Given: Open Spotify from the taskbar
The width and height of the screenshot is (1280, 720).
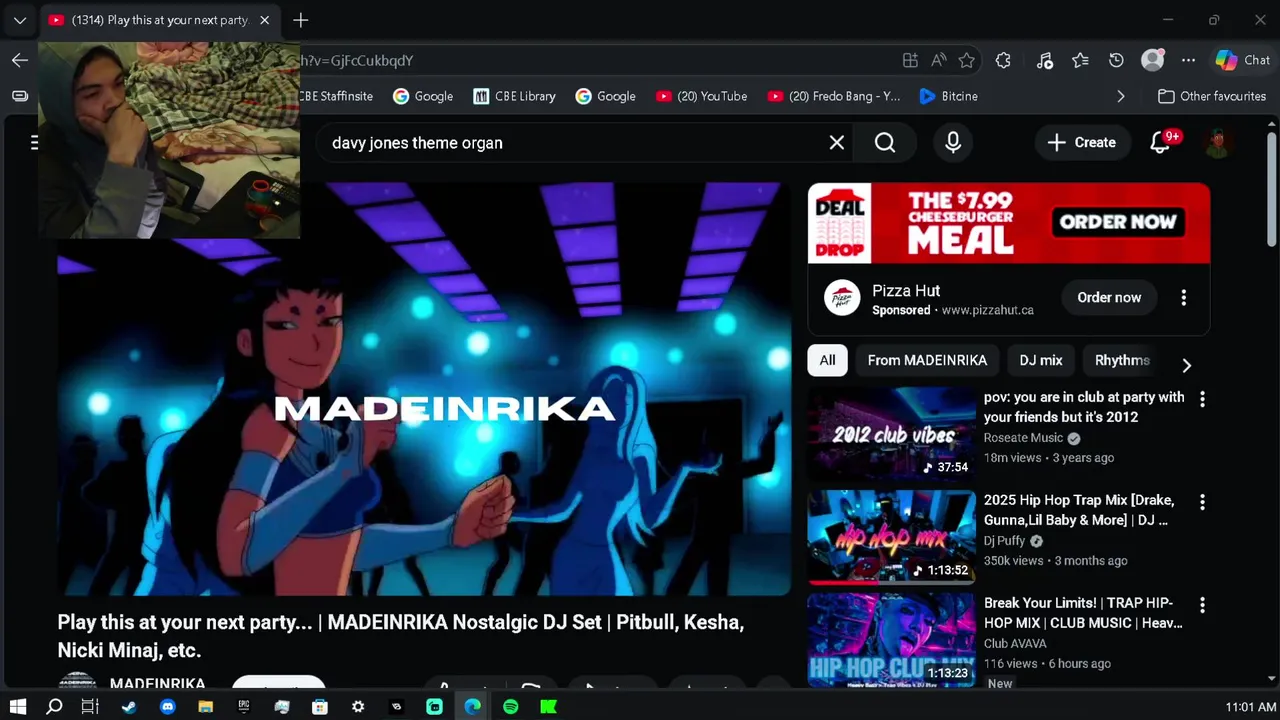Looking at the screenshot, I should pyautogui.click(x=511, y=707).
